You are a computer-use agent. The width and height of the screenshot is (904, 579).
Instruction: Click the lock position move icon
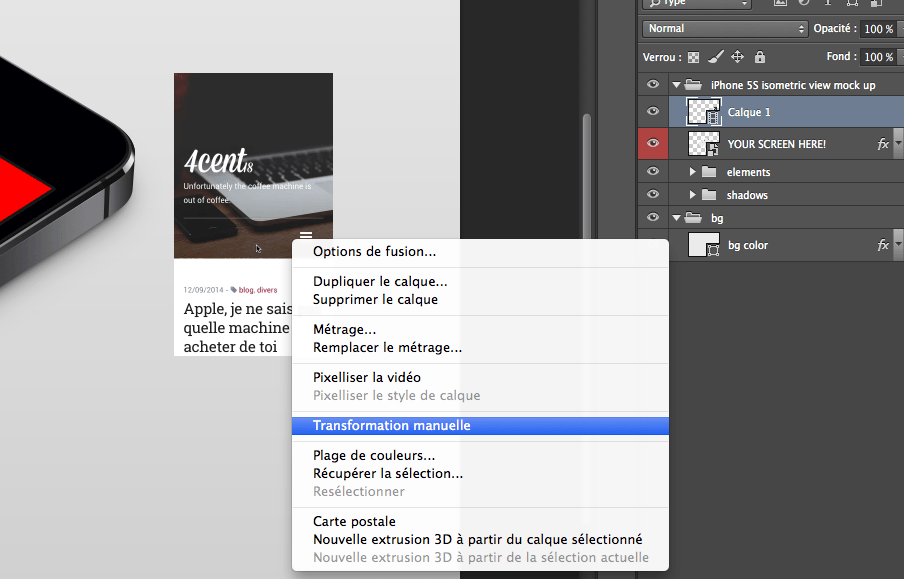coord(738,58)
